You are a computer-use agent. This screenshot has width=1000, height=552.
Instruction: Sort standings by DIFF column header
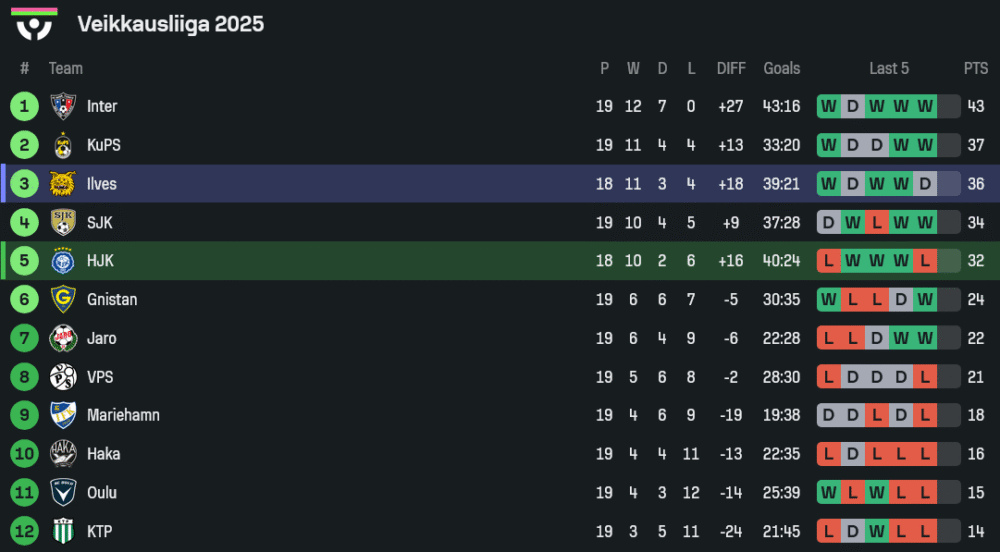(x=731, y=68)
